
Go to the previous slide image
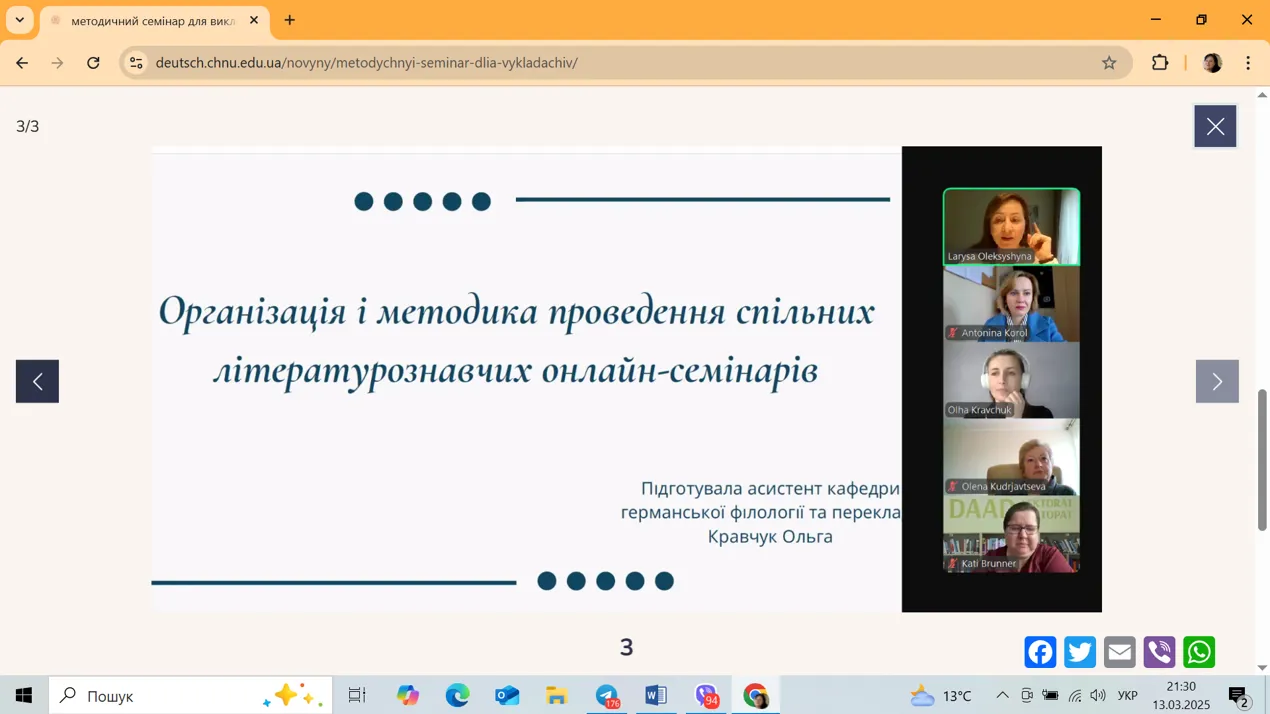37,381
